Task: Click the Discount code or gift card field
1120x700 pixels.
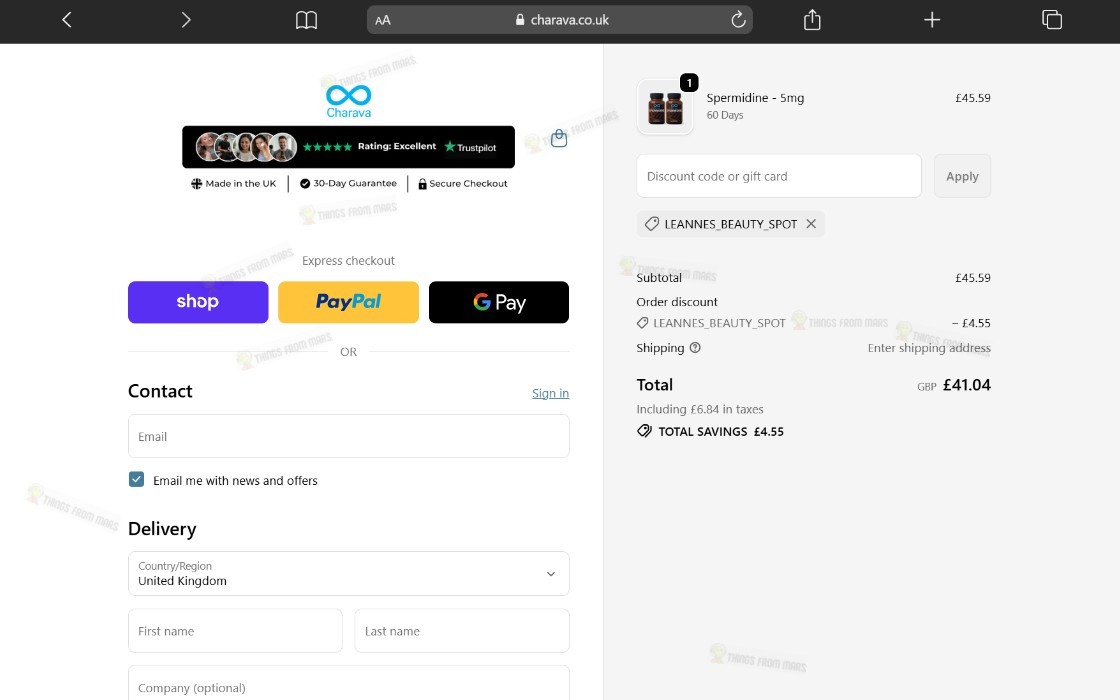Action: (779, 176)
